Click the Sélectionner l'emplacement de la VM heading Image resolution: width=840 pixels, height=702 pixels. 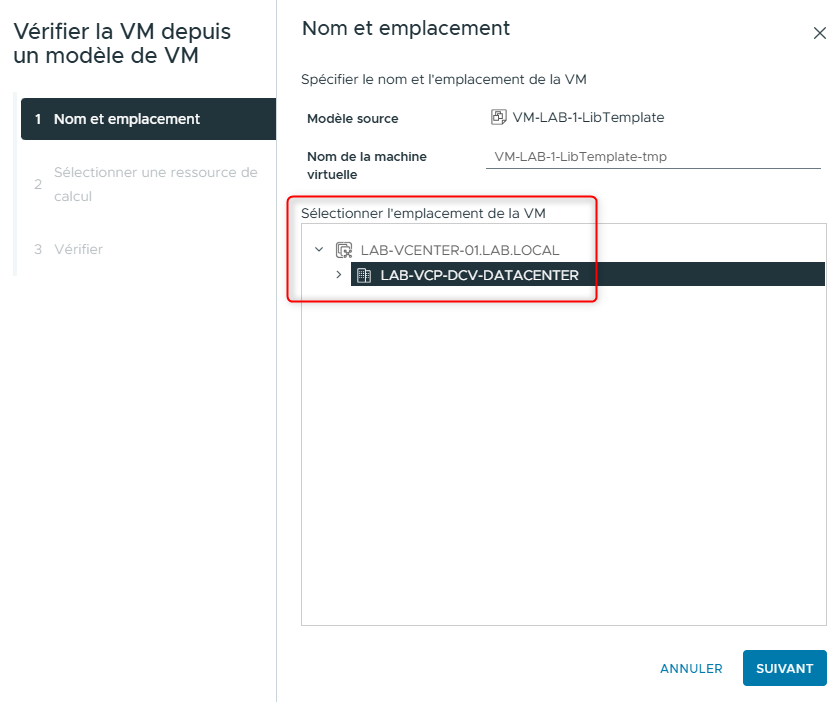pyautogui.click(x=423, y=213)
